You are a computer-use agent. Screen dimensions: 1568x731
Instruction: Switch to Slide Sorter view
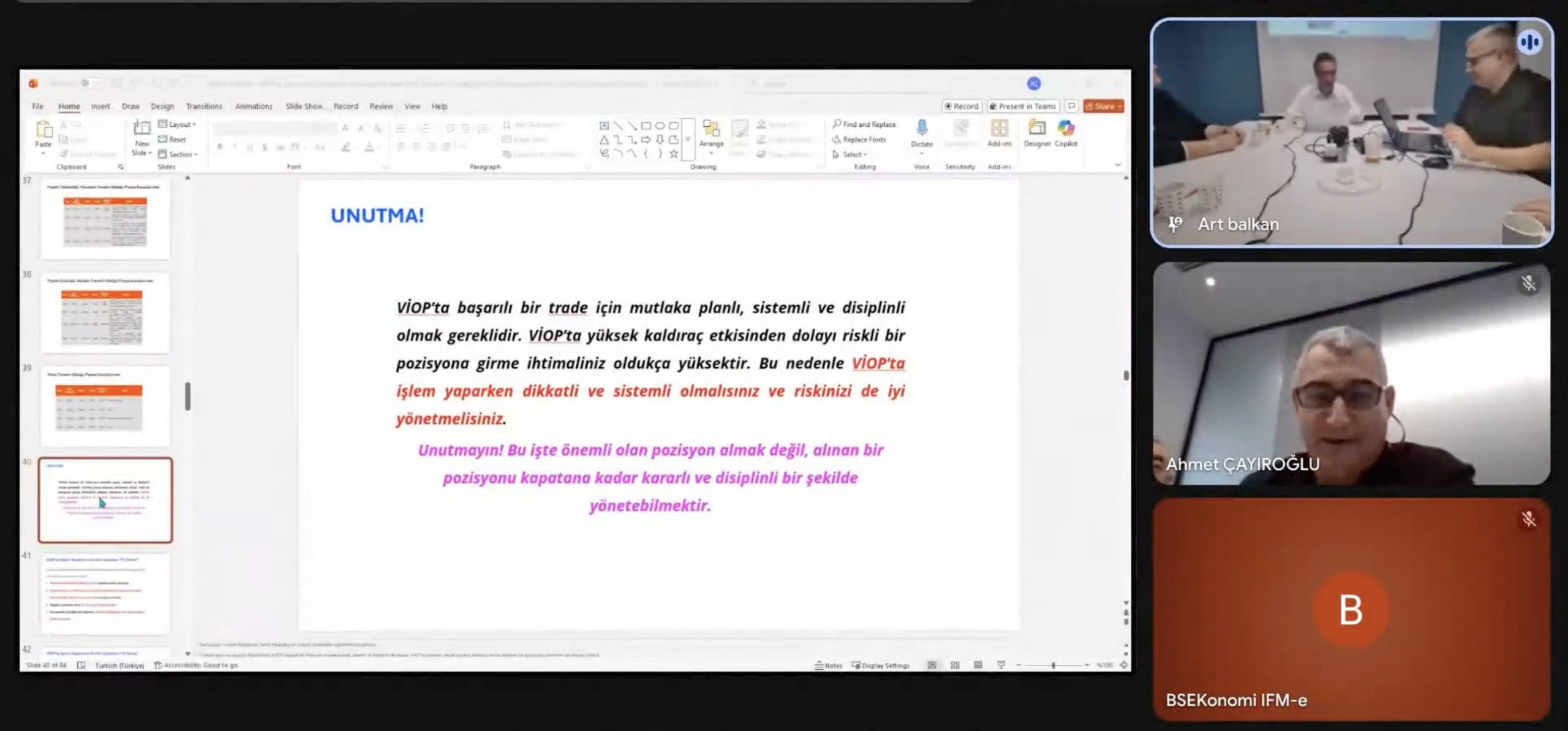click(955, 665)
